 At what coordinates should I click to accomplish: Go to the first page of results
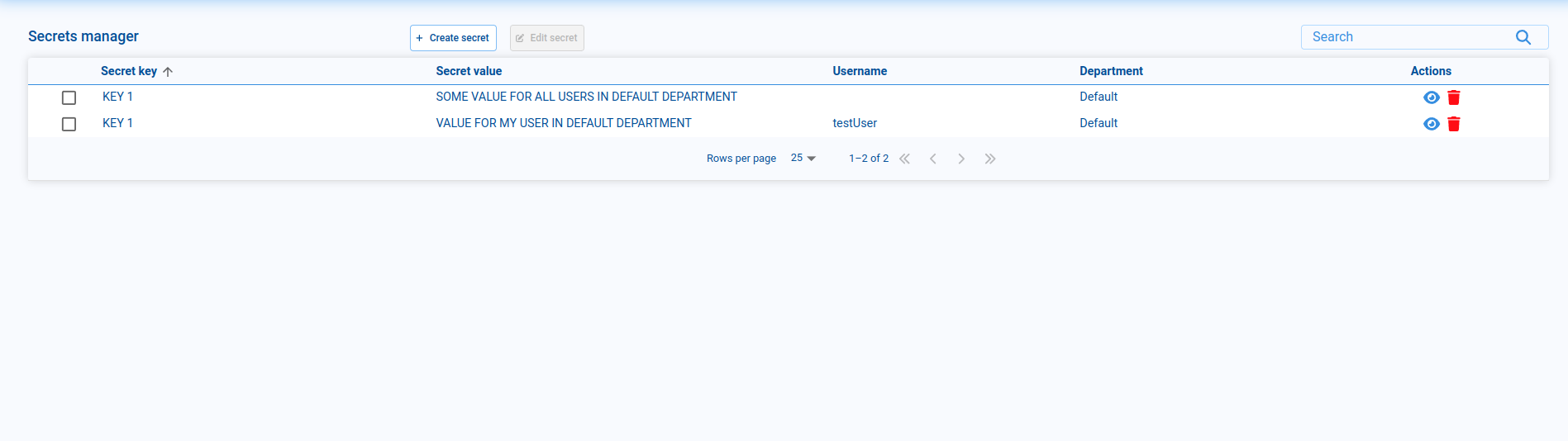(904, 159)
